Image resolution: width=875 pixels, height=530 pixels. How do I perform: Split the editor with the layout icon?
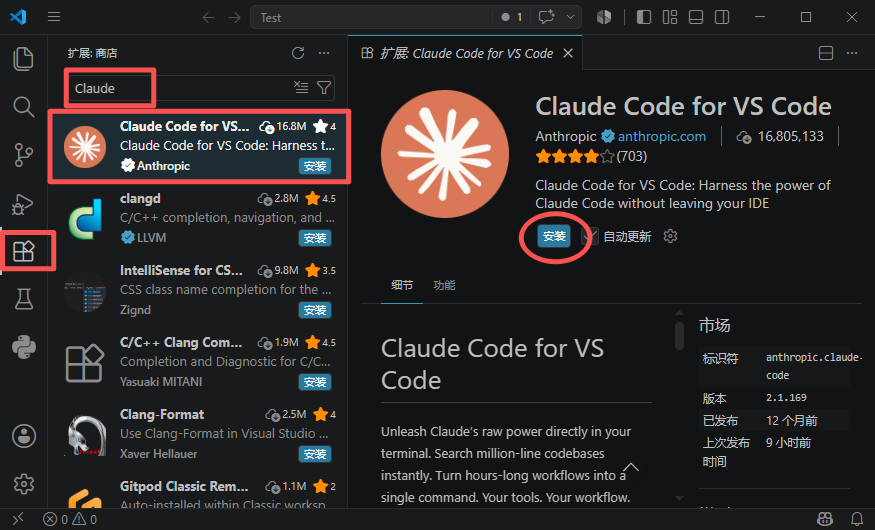pos(826,53)
